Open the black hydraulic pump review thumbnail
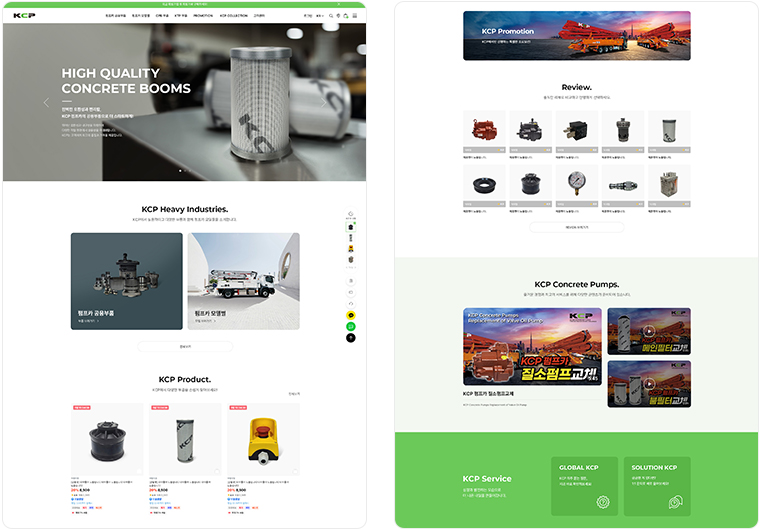The image size is (760, 530). pos(530,131)
